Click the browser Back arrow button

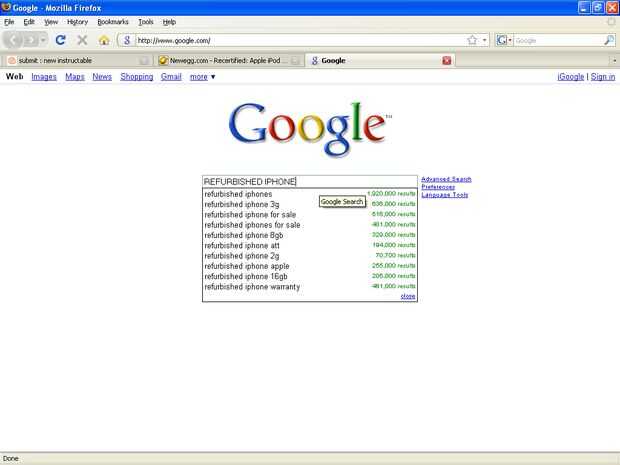coord(13,40)
